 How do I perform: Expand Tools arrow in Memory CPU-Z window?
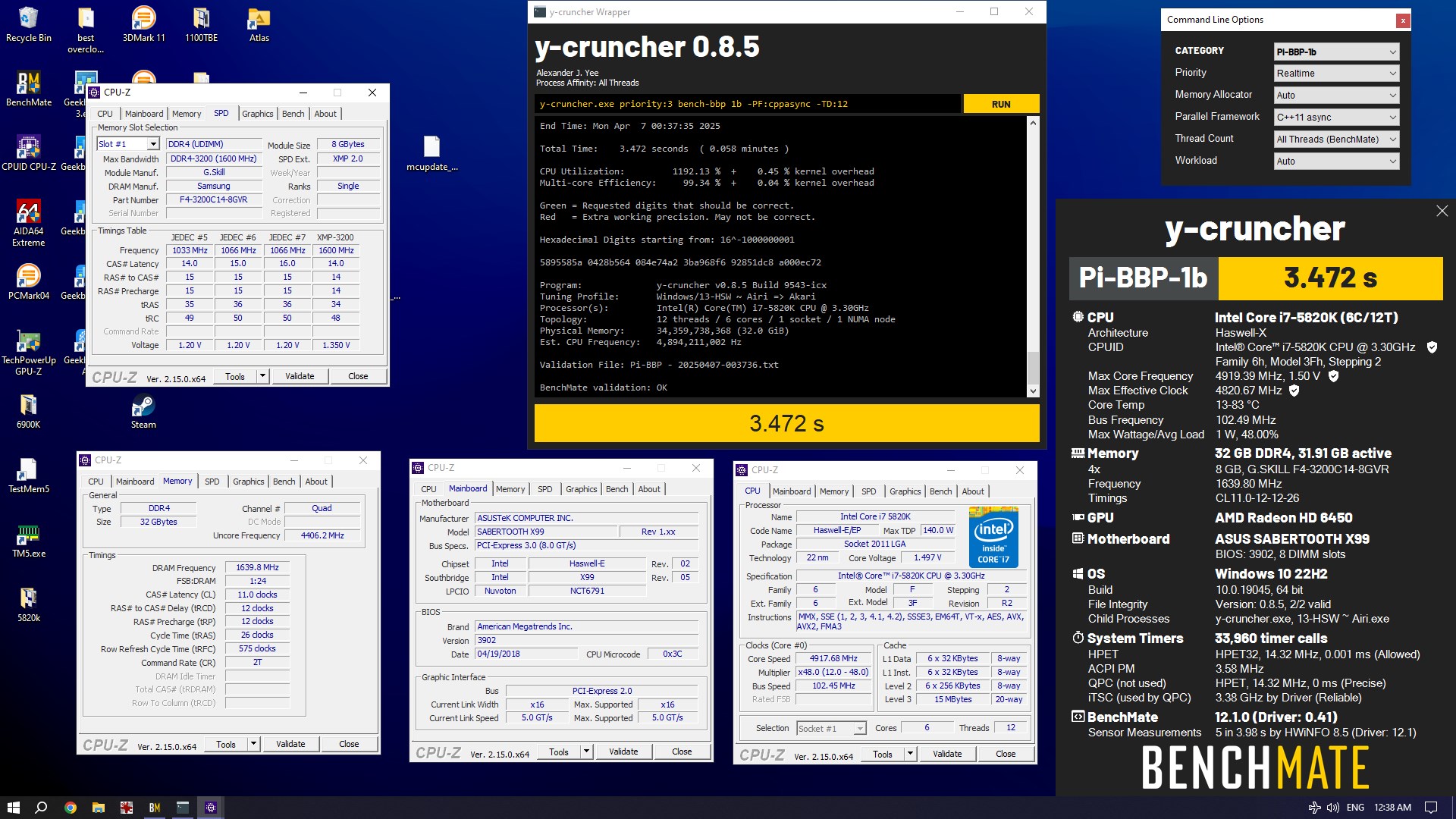click(x=253, y=744)
